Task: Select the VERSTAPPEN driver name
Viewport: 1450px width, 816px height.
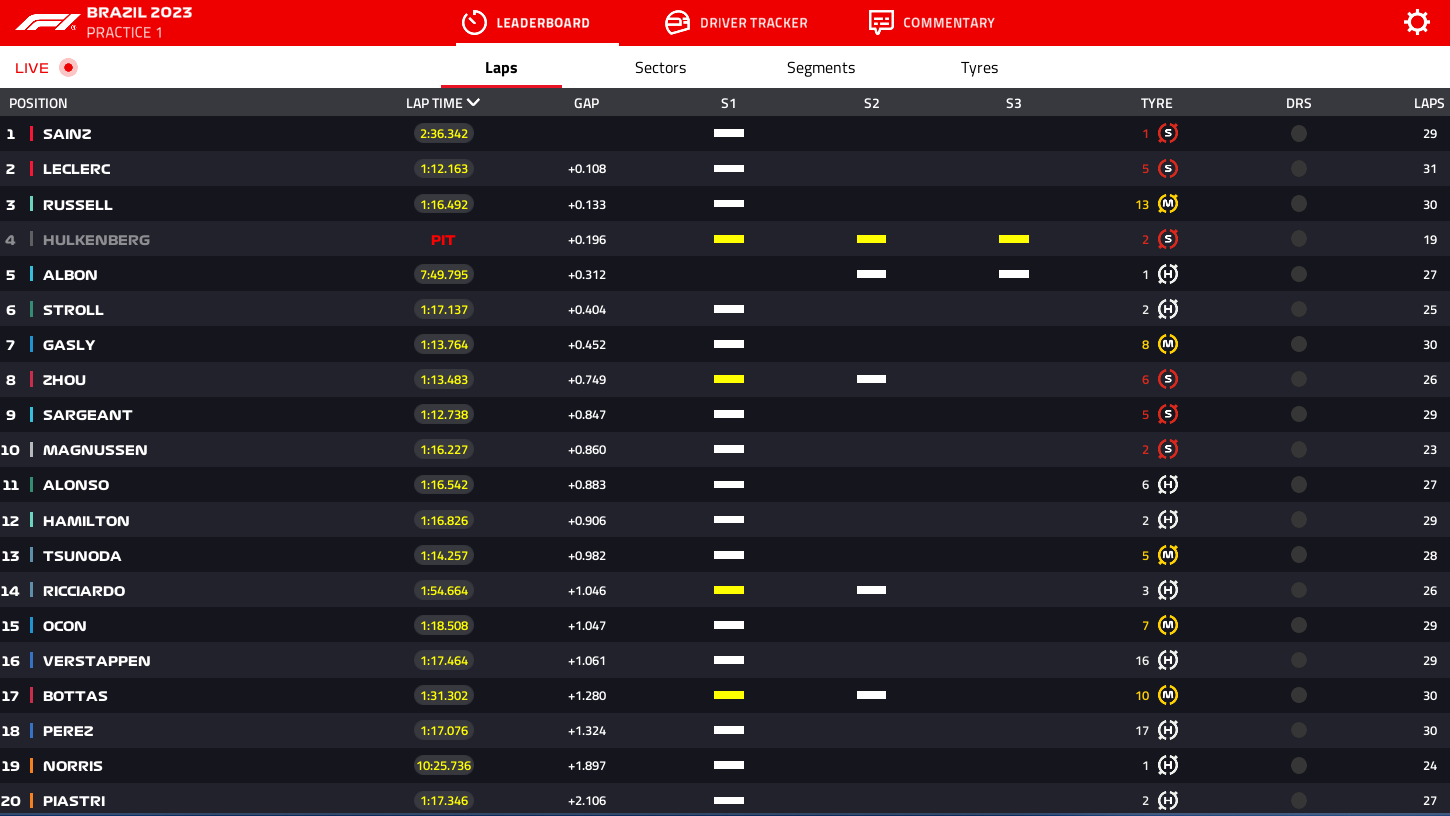Action: 96,660
